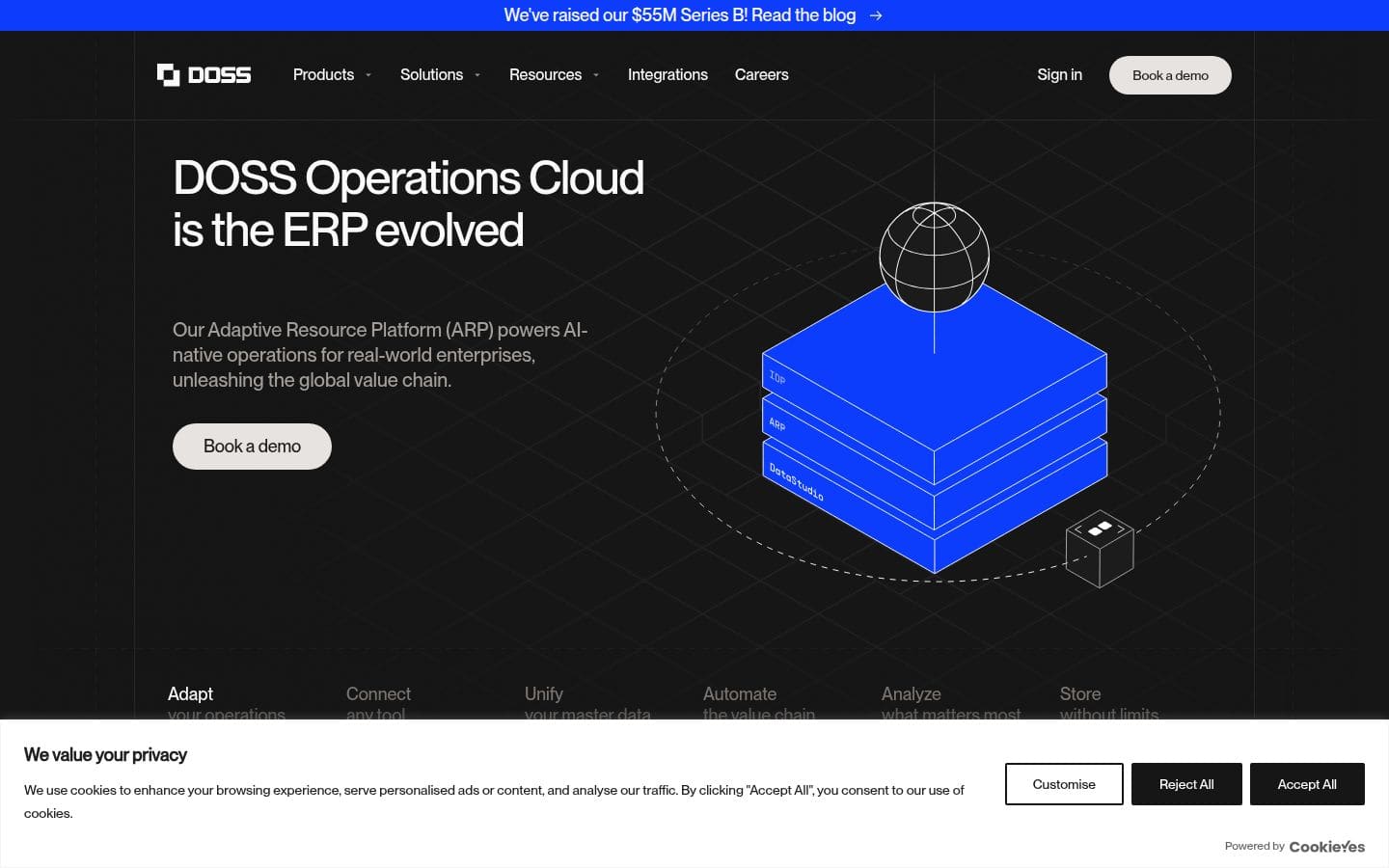Image resolution: width=1389 pixels, height=868 pixels.
Task: Expand the Resources dropdown menu
Action: tap(554, 74)
